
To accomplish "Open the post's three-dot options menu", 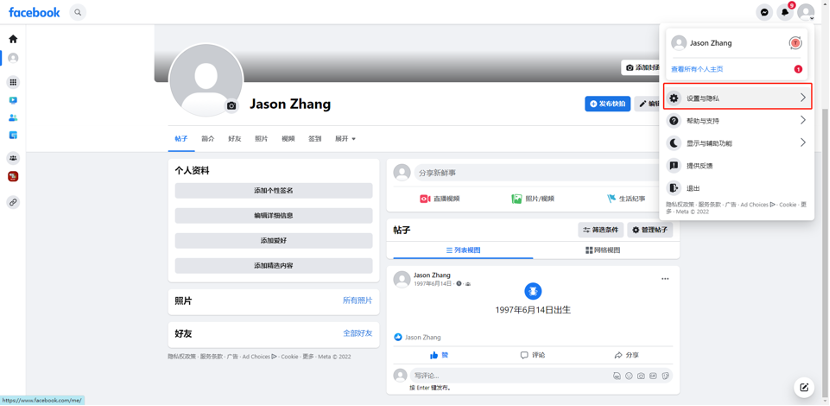I will 665,279.
